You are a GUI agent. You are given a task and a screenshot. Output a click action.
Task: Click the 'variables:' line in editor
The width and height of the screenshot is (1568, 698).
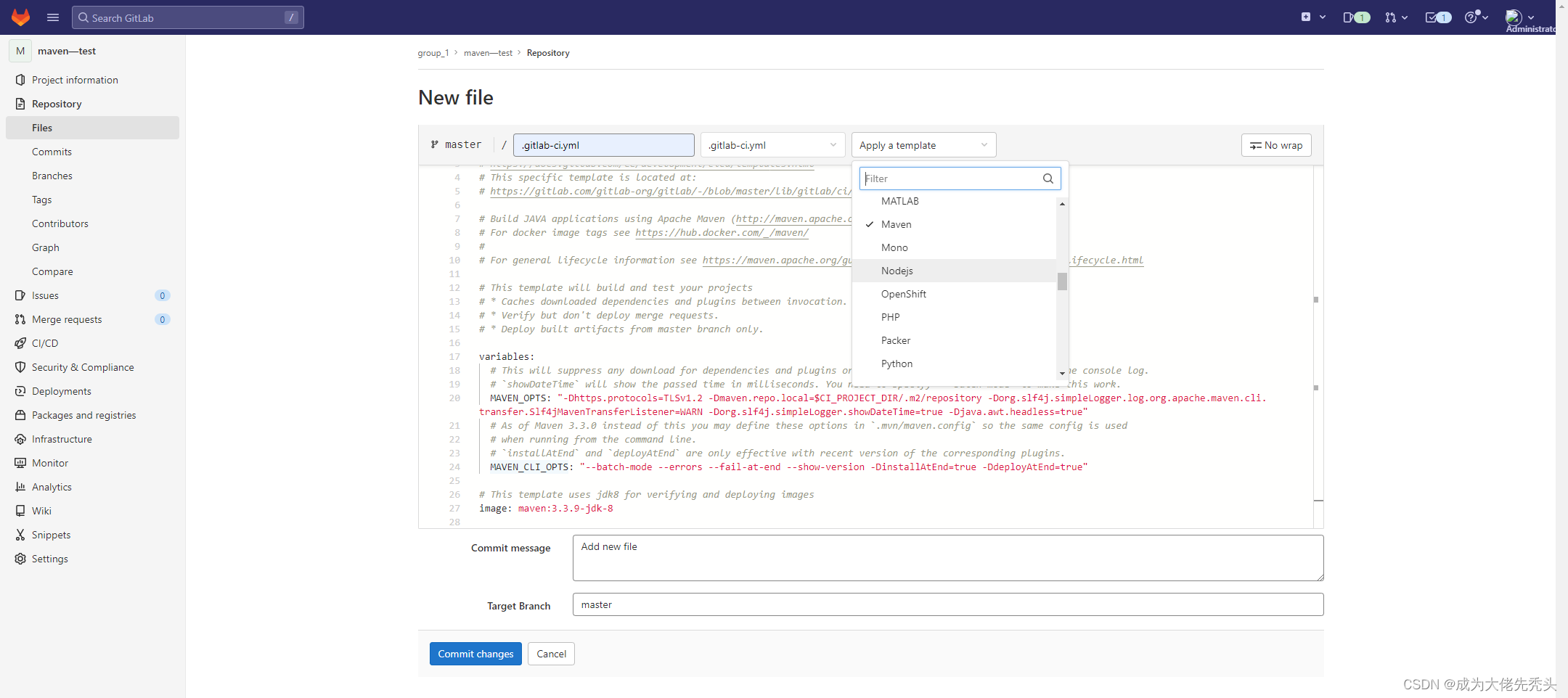click(x=507, y=357)
